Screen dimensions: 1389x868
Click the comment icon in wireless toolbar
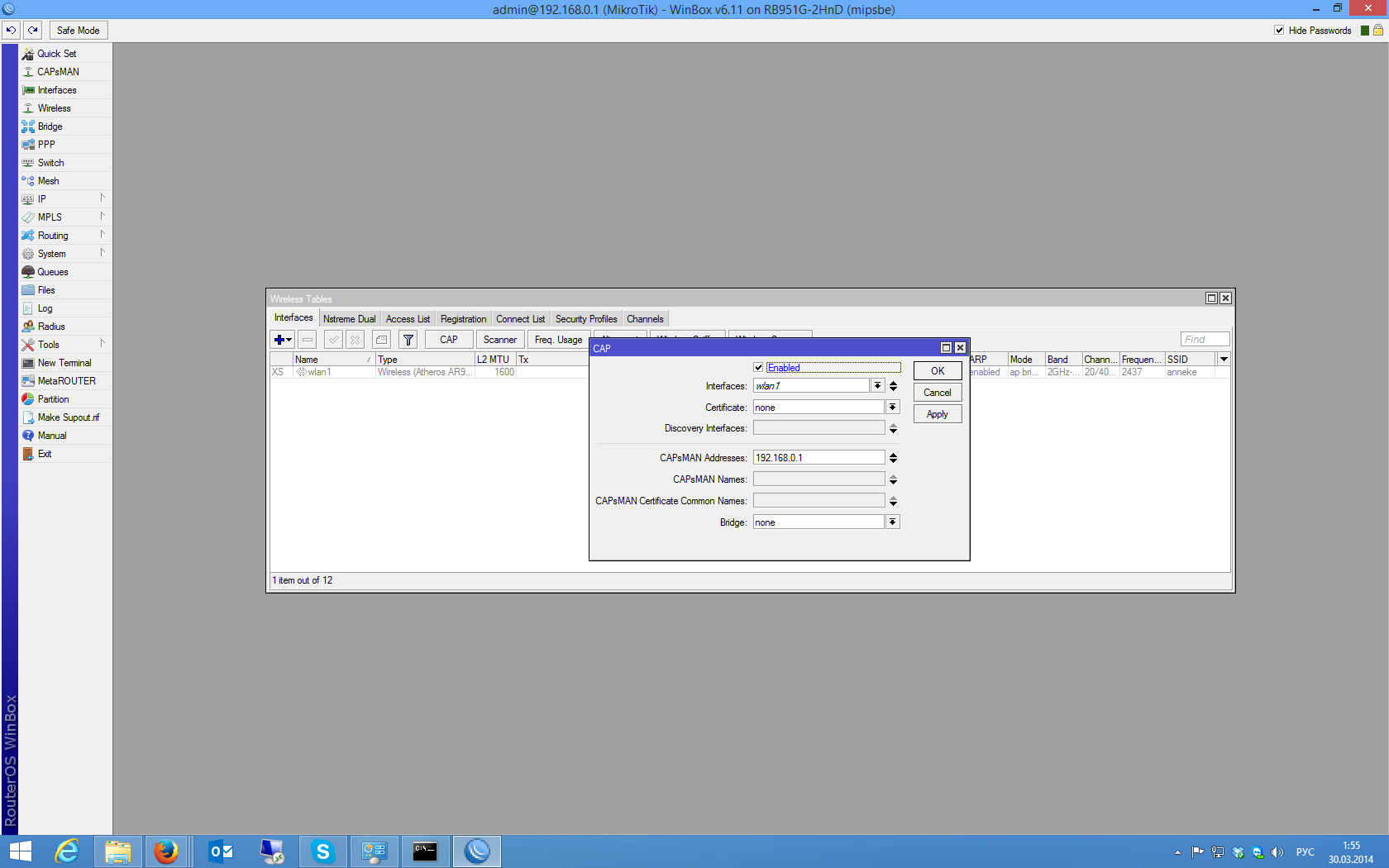(x=381, y=340)
